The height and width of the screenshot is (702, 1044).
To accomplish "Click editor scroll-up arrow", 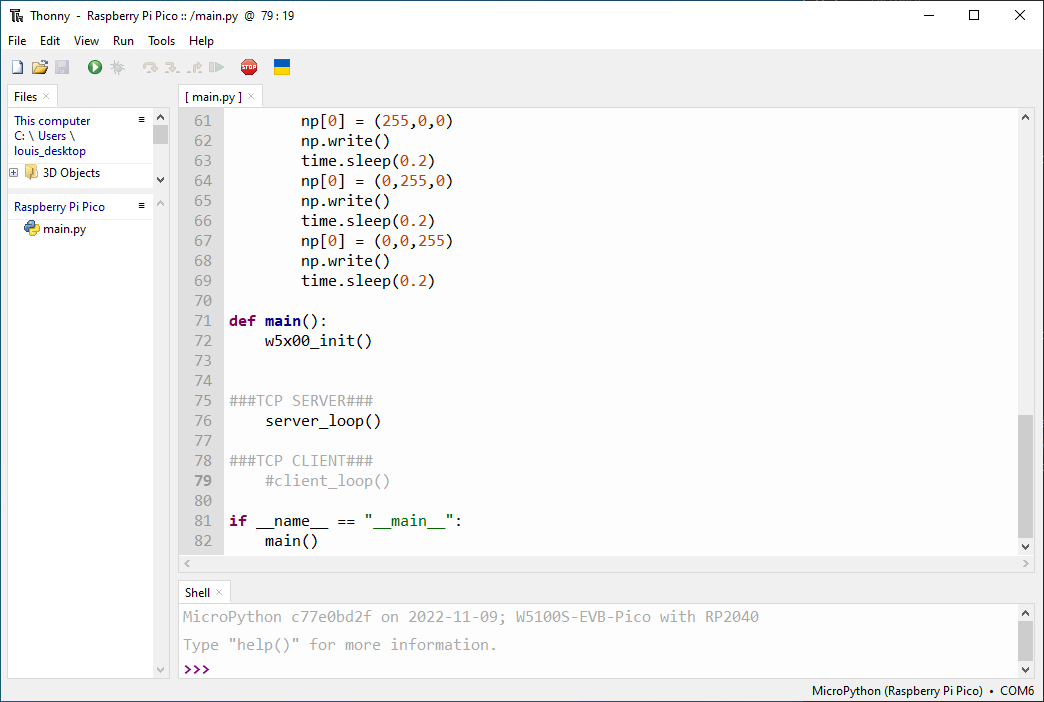I will pos(1025,117).
